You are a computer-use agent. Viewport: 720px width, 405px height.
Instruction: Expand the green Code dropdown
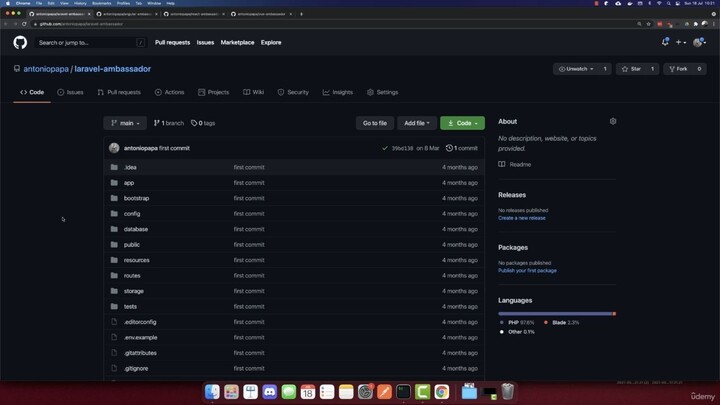pyautogui.click(x=462, y=123)
